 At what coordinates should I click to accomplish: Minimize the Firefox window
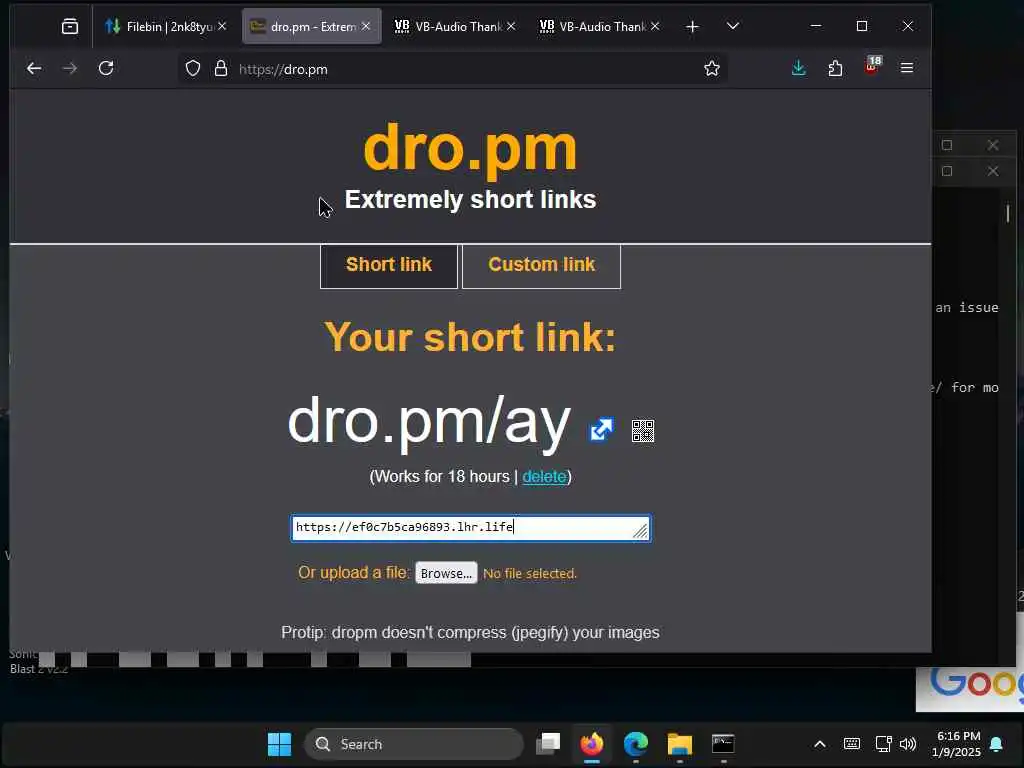click(816, 26)
